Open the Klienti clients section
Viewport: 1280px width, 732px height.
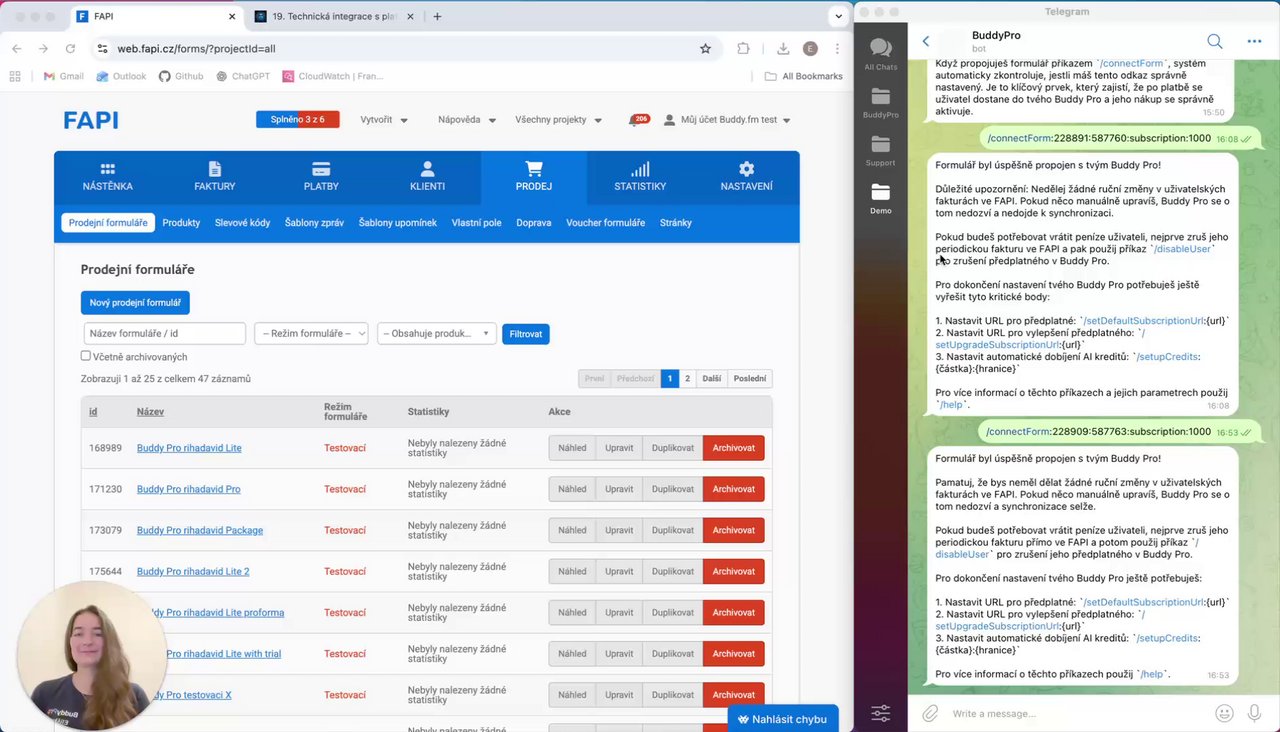click(427, 176)
